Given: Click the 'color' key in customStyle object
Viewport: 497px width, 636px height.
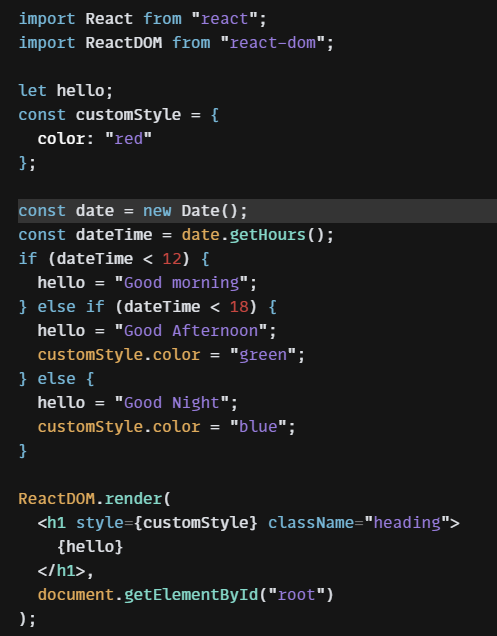Looking at the screenshot, I should pyautogui.click(x=61, y=139).
